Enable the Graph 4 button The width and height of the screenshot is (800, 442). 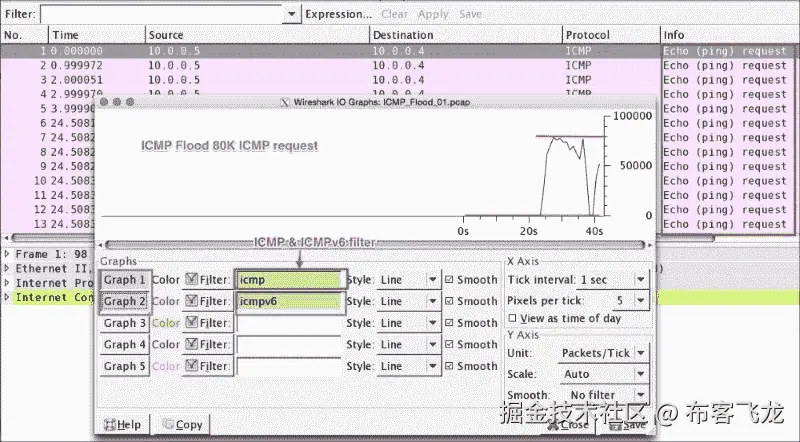(124, 345)
